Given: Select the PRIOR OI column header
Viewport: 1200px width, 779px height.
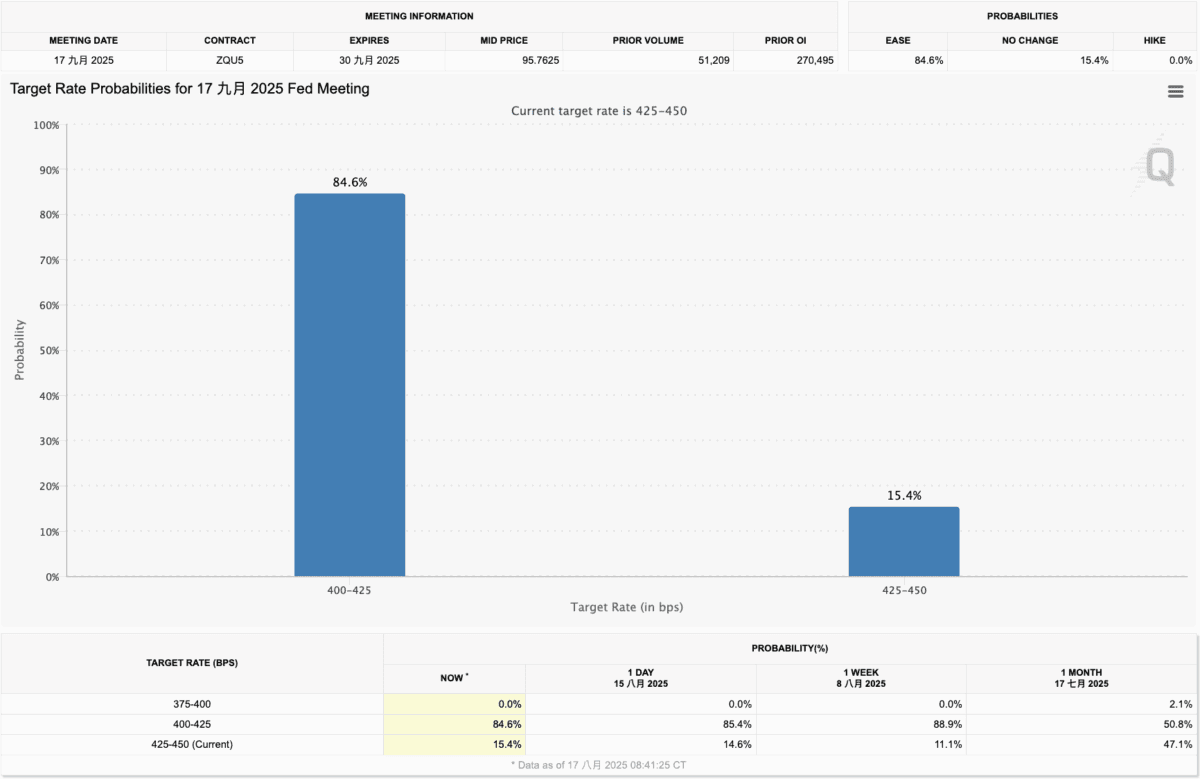Looking at the screenshot, I should pos(786,41).
